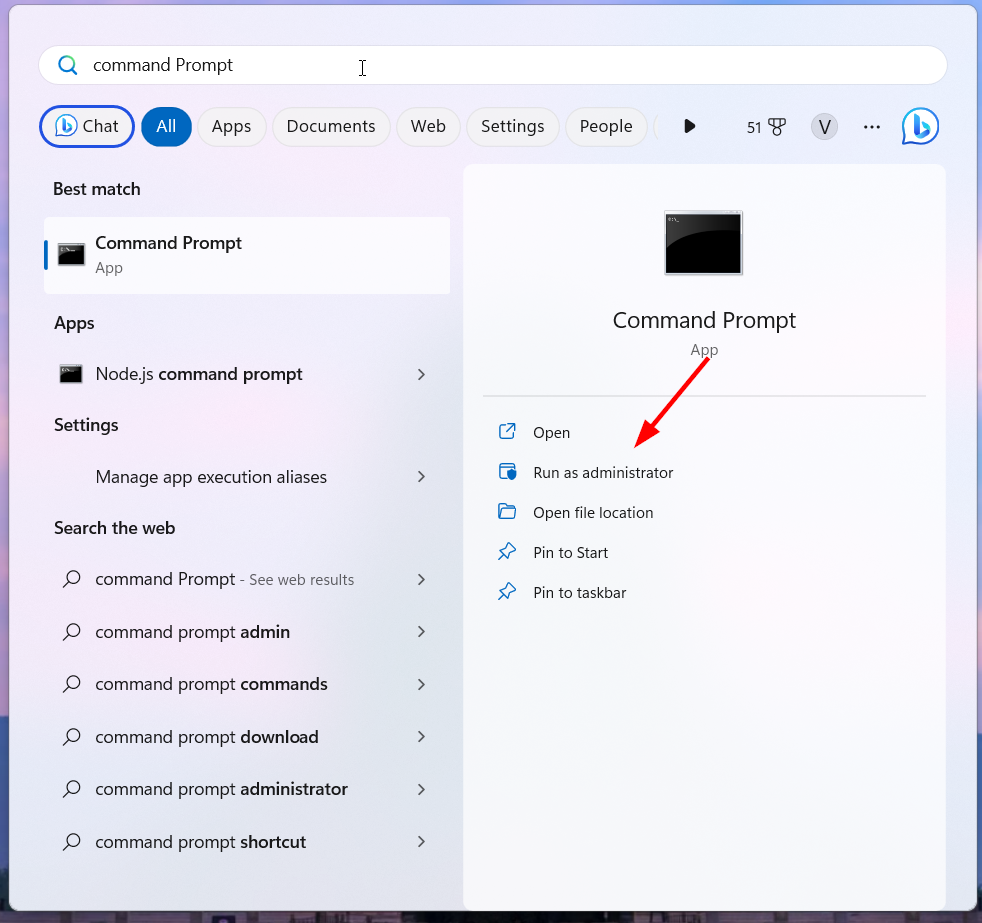Choose Run as administrator
982x923 pixels.
pos(603,473)
